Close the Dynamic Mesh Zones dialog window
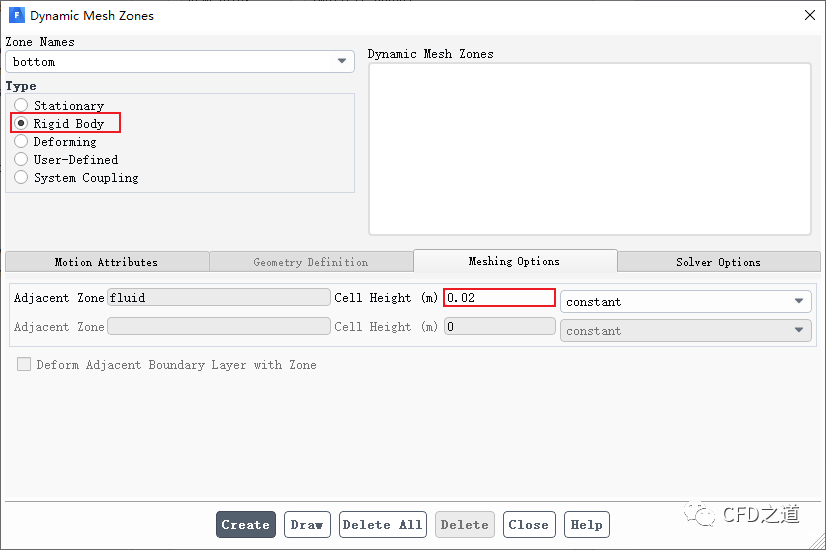826x550 pixels. click(810, 15)
